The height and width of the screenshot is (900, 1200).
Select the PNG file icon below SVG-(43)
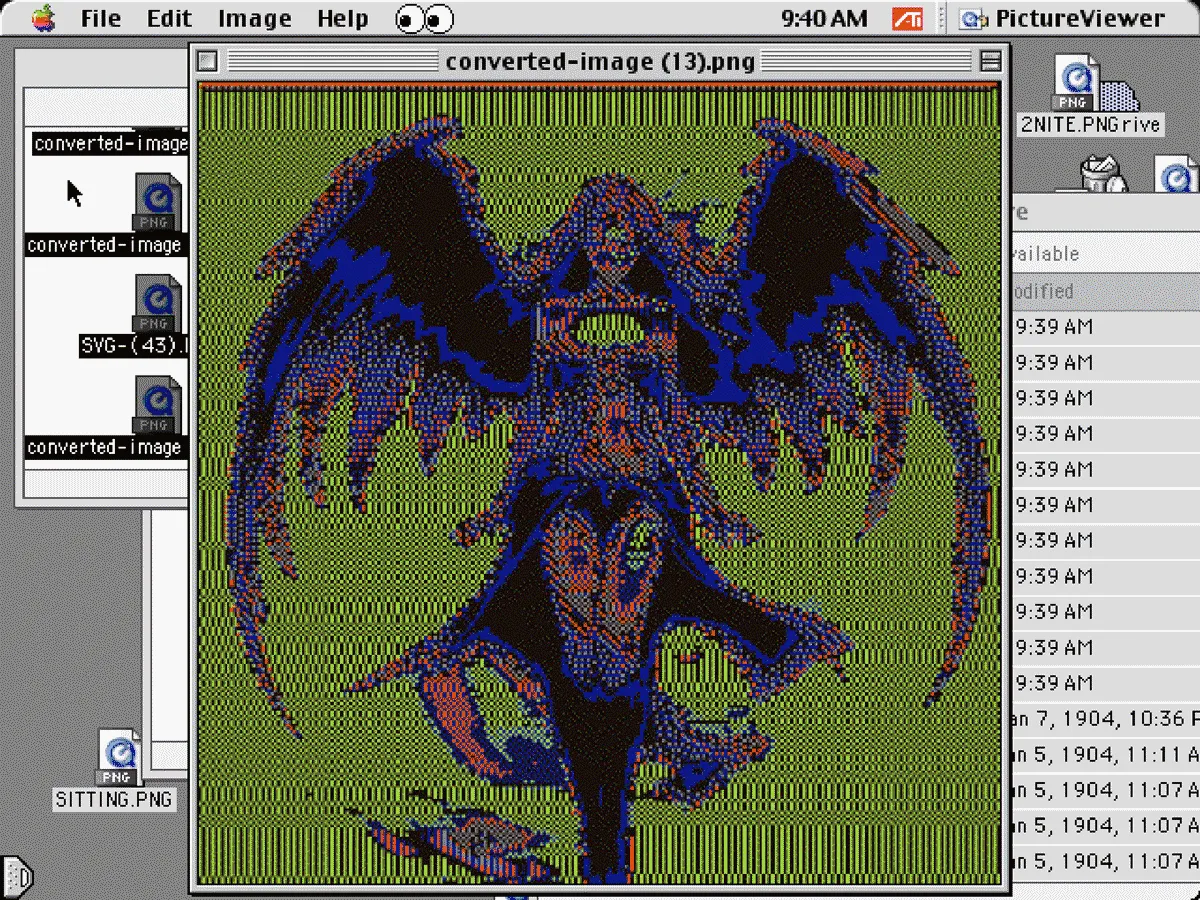tap(157, 406)
